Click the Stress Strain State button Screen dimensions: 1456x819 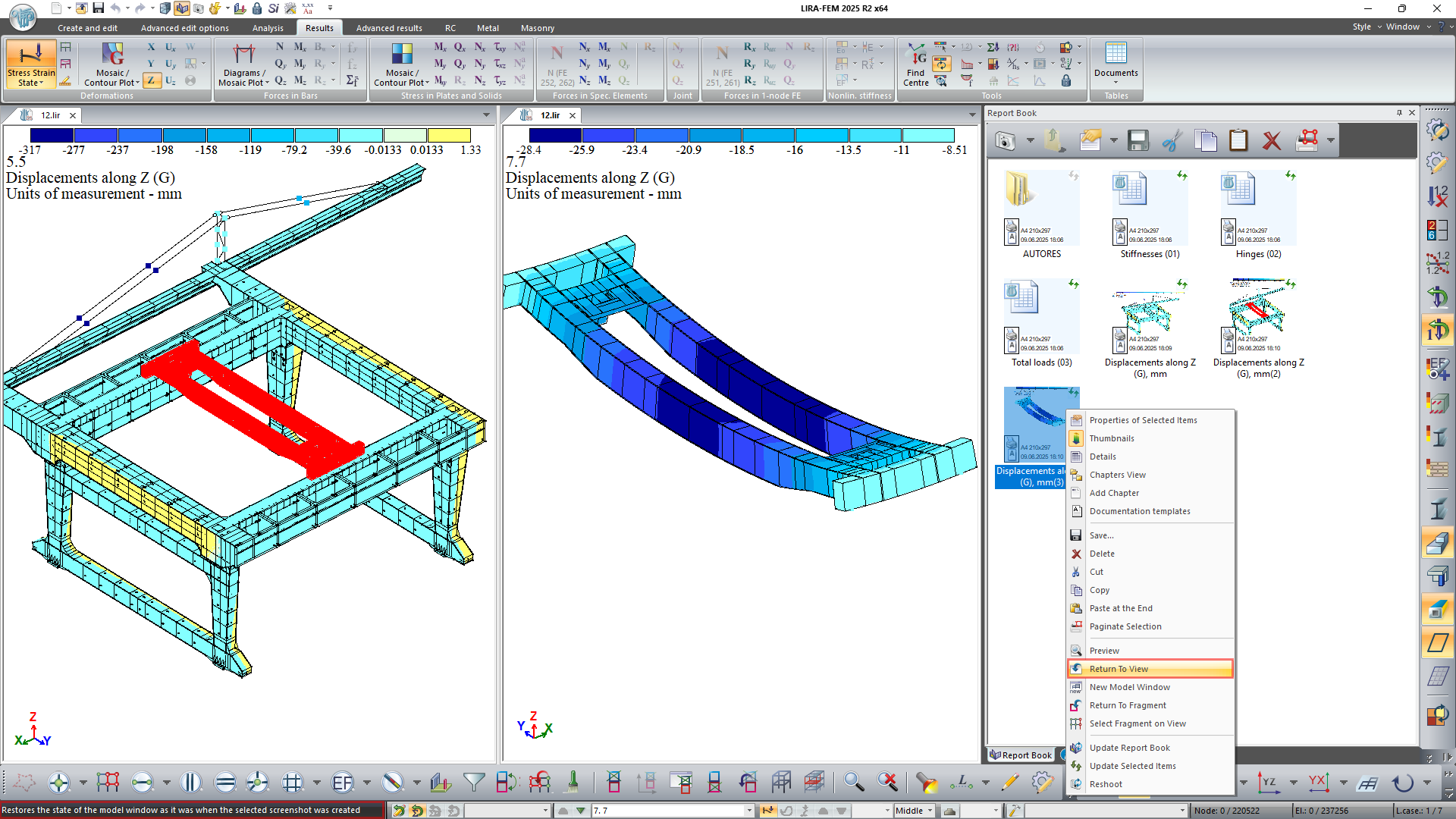pyautogui.click(x=31, y=64)
